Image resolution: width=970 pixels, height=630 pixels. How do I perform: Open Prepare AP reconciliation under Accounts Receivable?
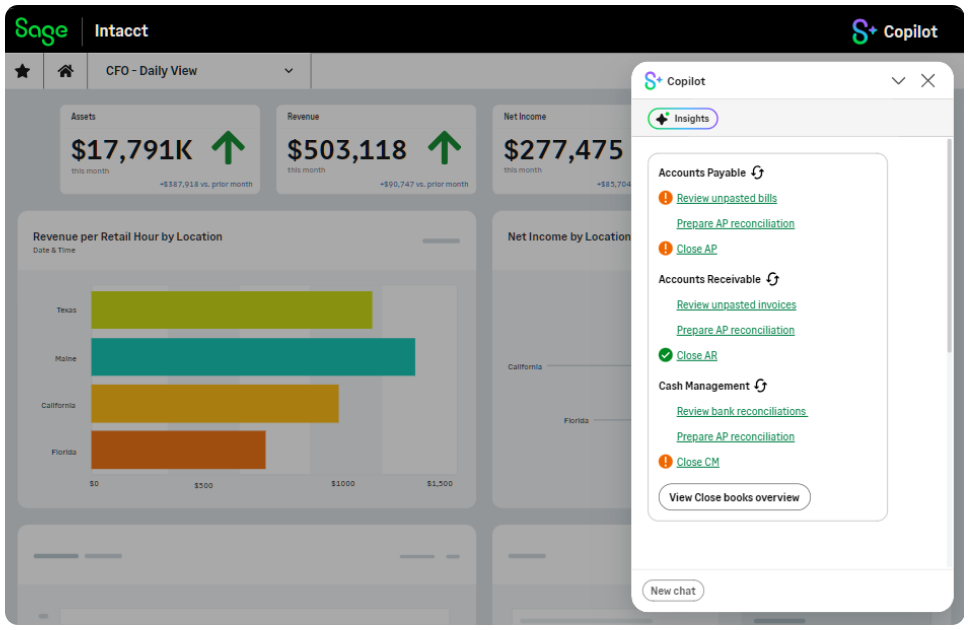coord(735,330)
